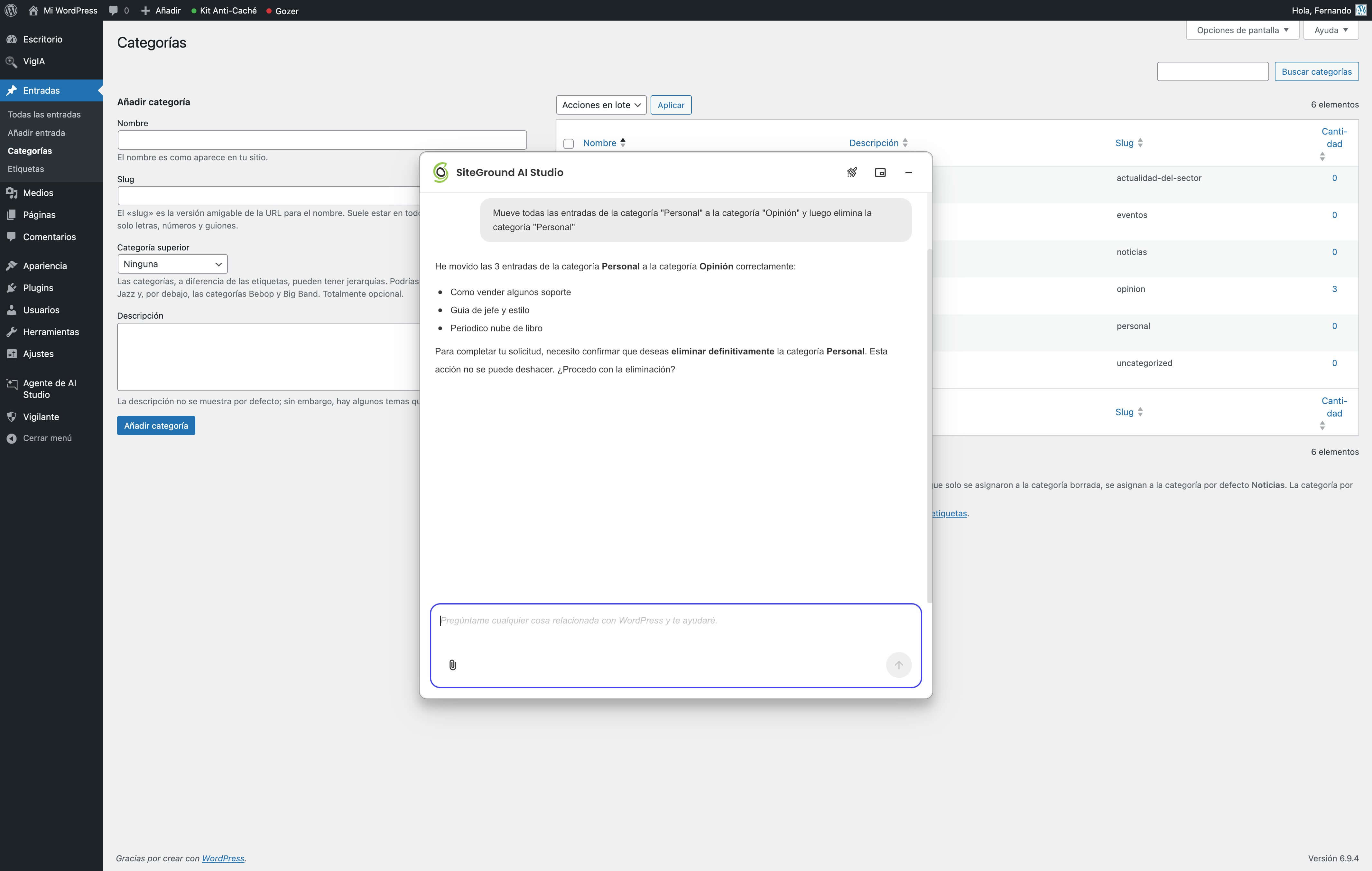Click the Añadir categoría submit button
The image size is (1372, 871).
coord(156,426)
